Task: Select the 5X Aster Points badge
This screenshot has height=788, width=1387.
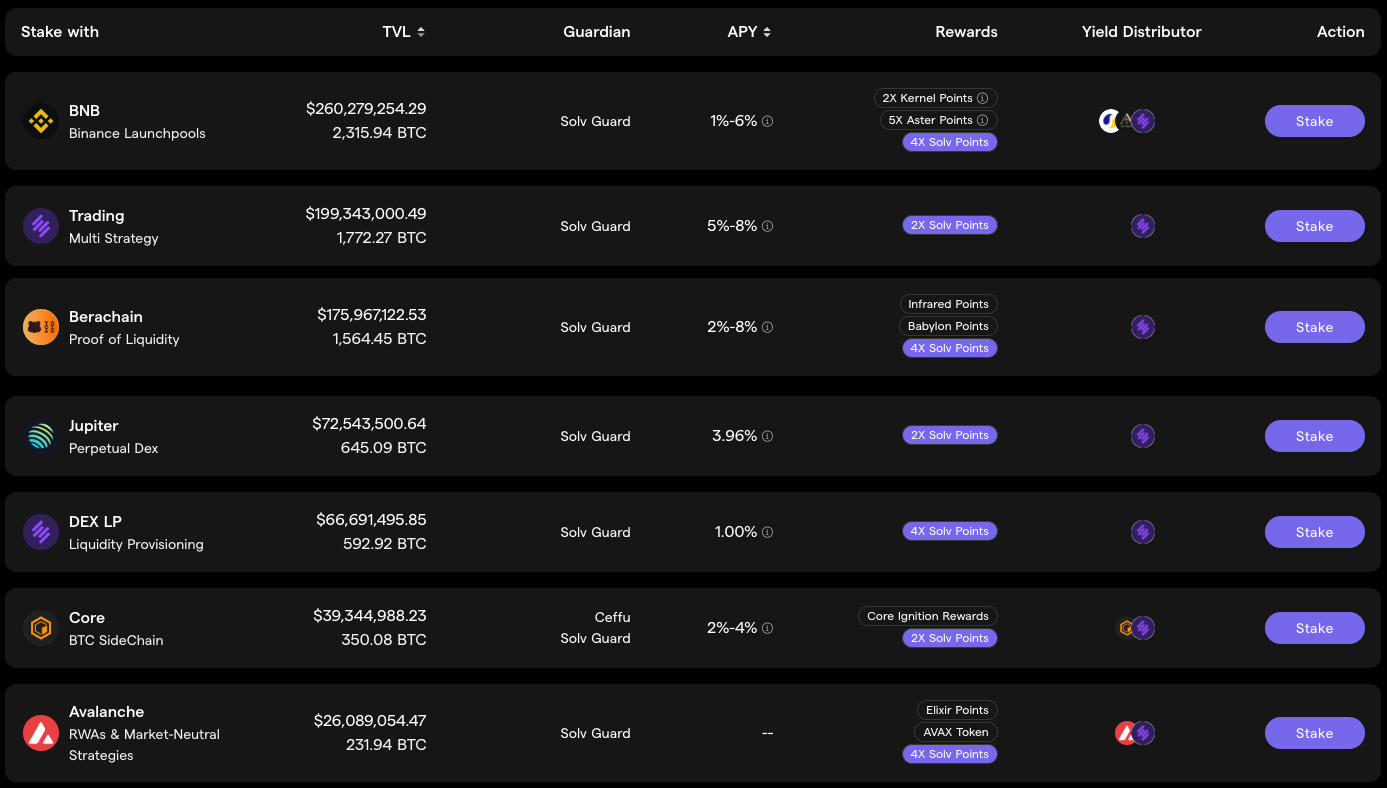Action: [x=932, y=119]
